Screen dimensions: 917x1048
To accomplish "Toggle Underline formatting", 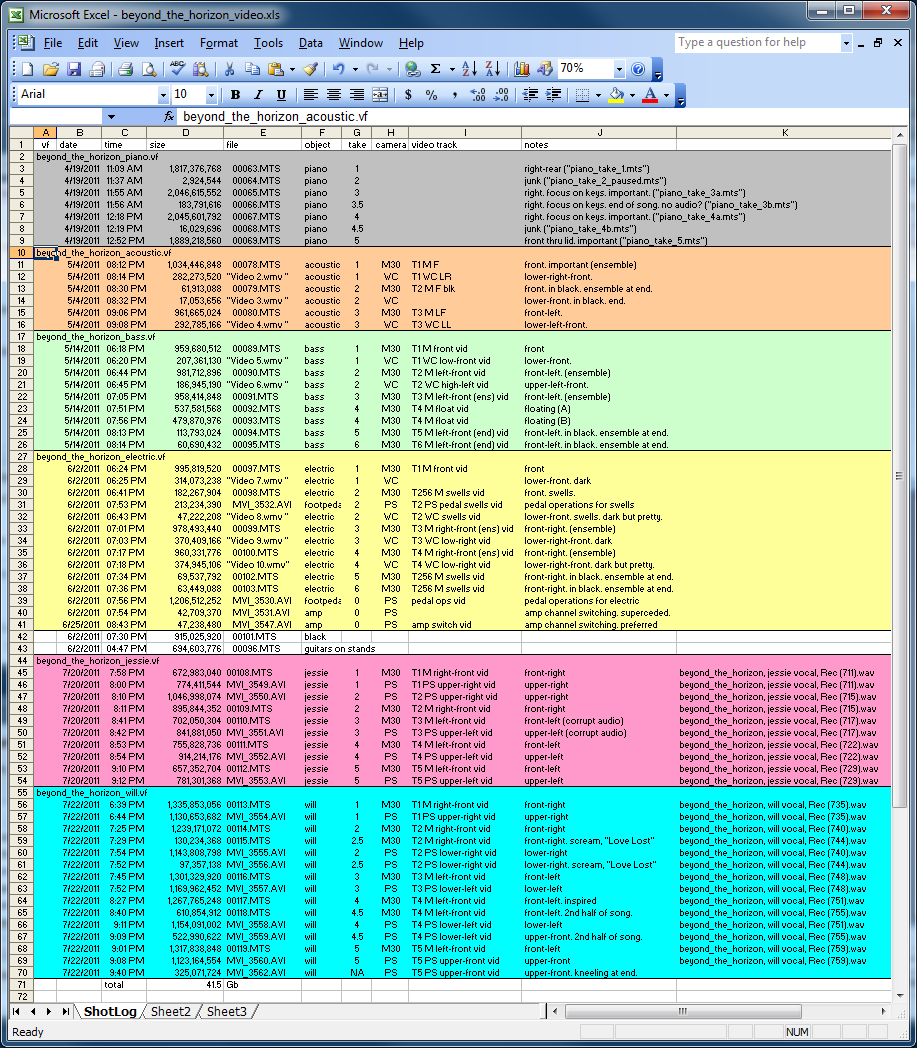I will [x=281, y=95].
